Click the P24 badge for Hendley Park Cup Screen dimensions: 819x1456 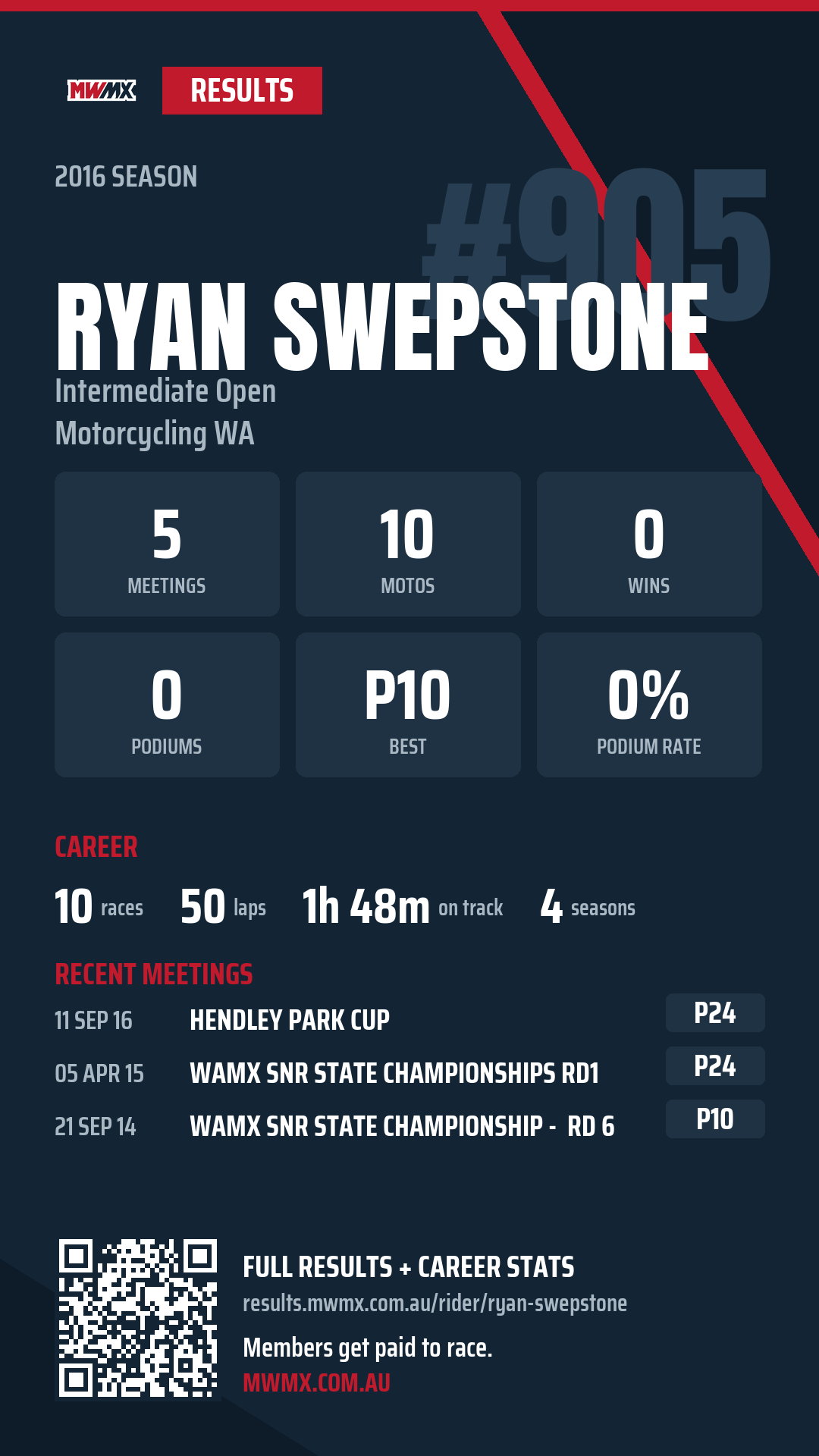715,1013
